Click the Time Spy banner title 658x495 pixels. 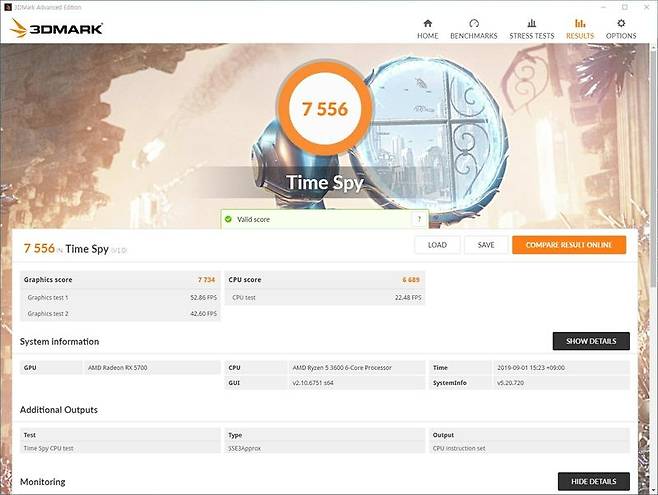click(x=325, y=183)
